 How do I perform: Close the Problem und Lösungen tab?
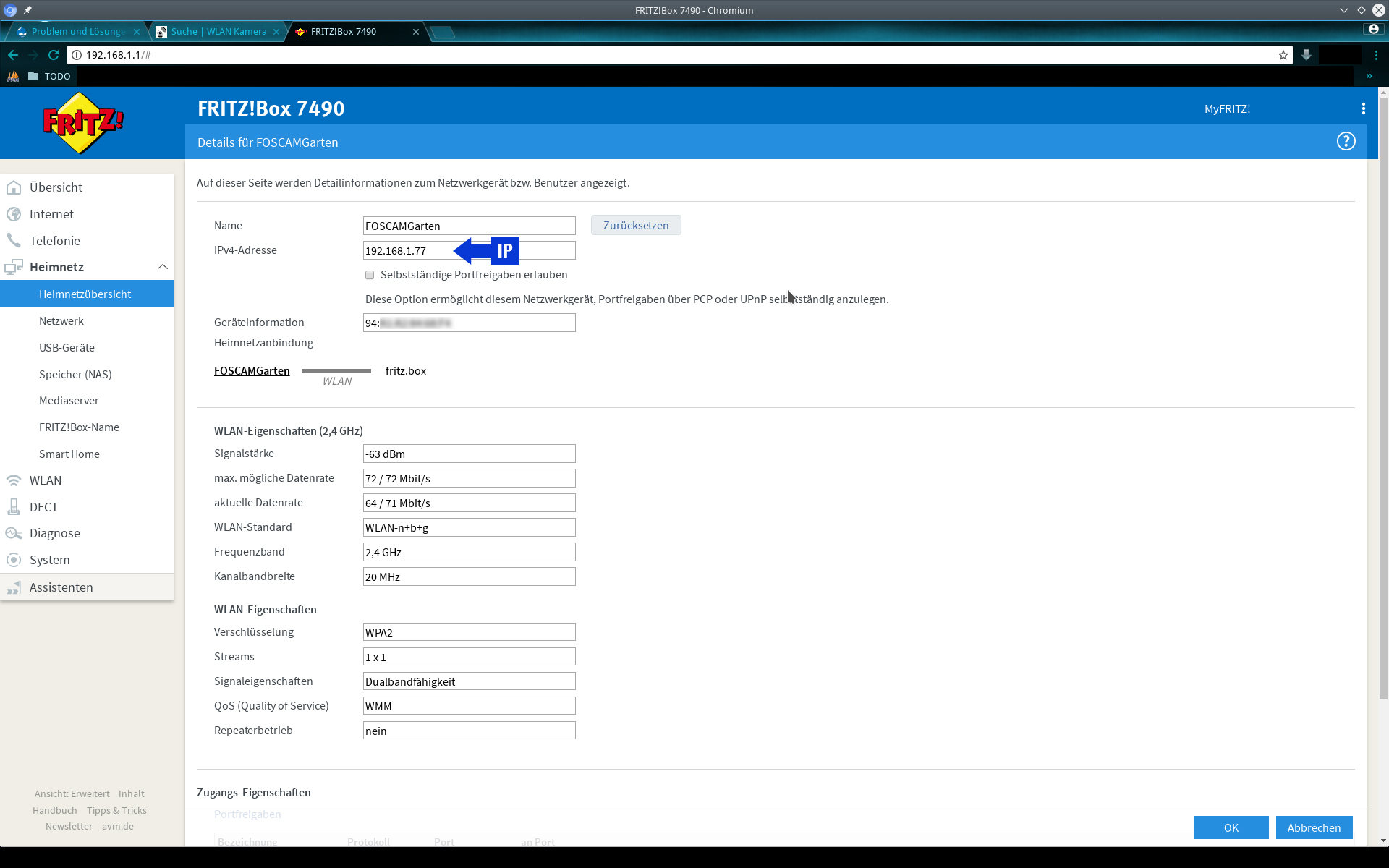pyautogui.click(x=137, y=32)
